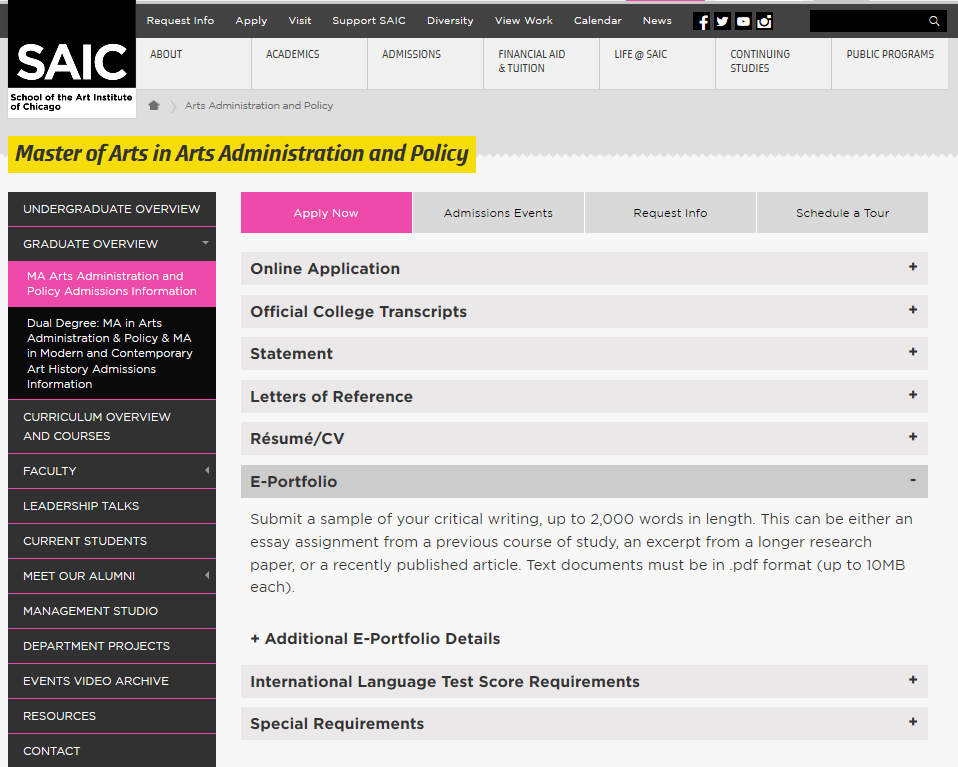Expand the Online Application section

pos(584,268)
